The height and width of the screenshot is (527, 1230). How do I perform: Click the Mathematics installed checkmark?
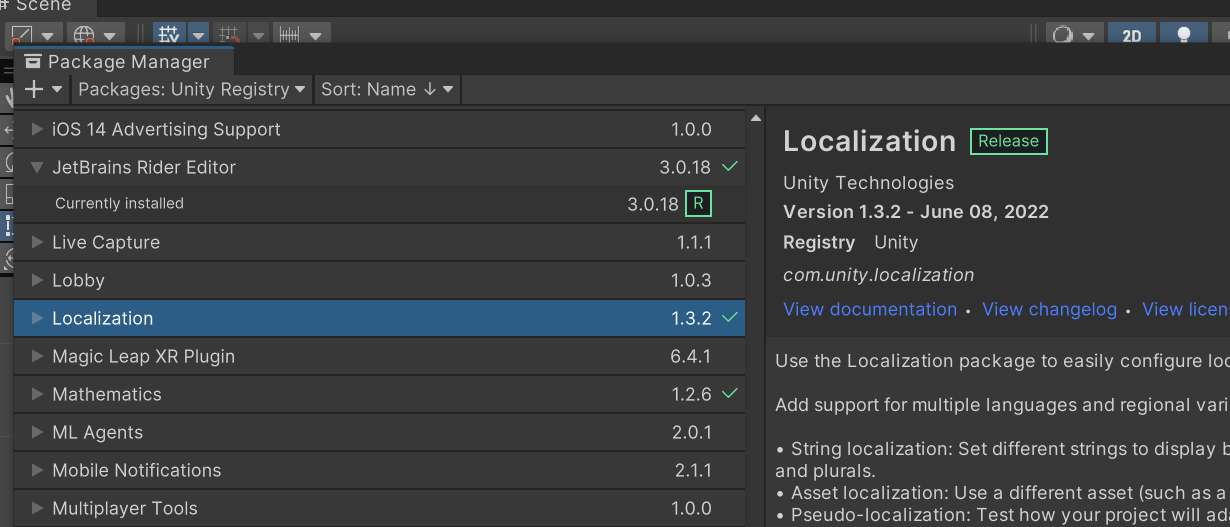729,394
